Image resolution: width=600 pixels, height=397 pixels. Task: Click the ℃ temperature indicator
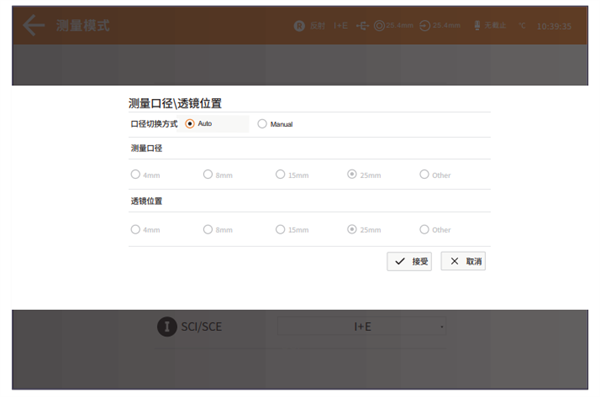tap(522, 26)
